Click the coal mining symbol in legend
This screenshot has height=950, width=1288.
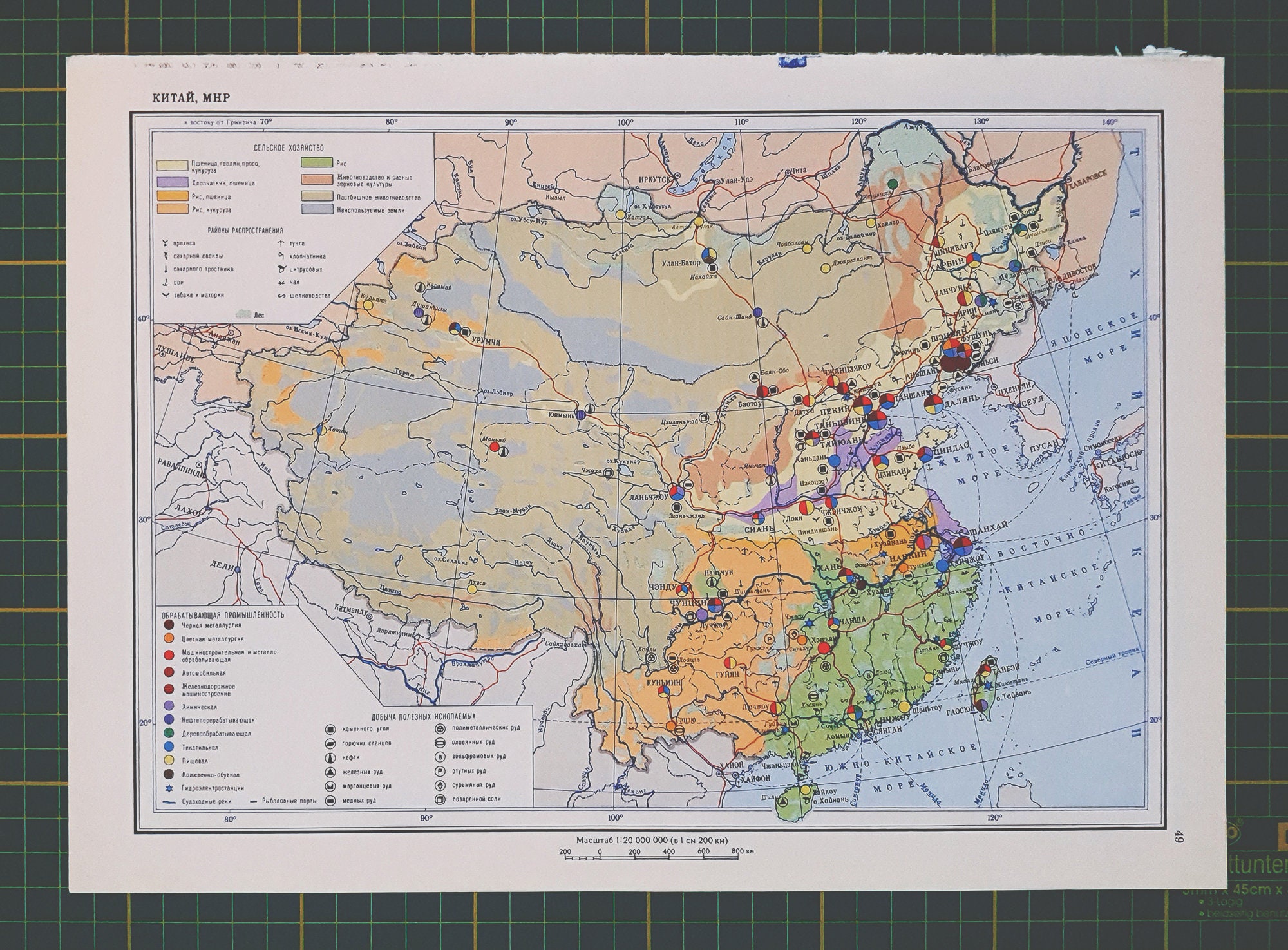pos(330,729)
